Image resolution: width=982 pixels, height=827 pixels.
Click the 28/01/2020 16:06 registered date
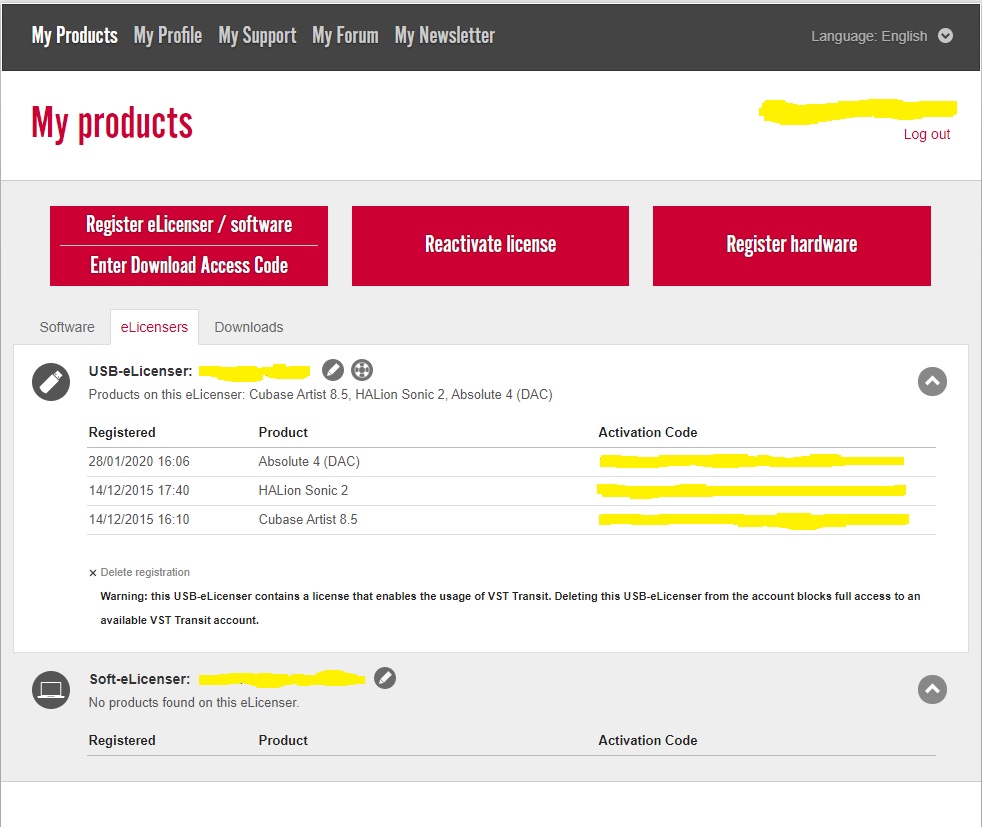coord(139,462)
